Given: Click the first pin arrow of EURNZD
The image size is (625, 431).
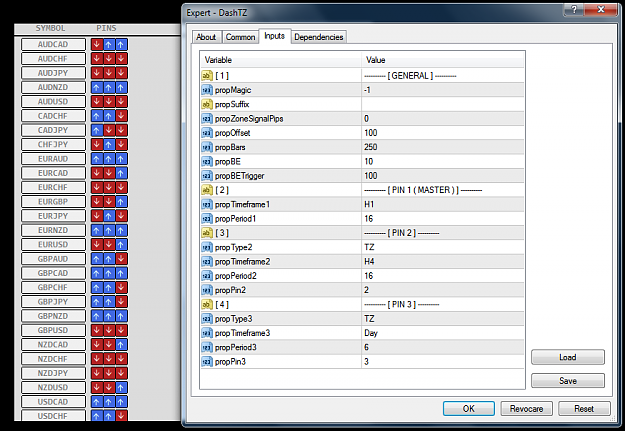Looking at the screenshot, I should 96,230.
